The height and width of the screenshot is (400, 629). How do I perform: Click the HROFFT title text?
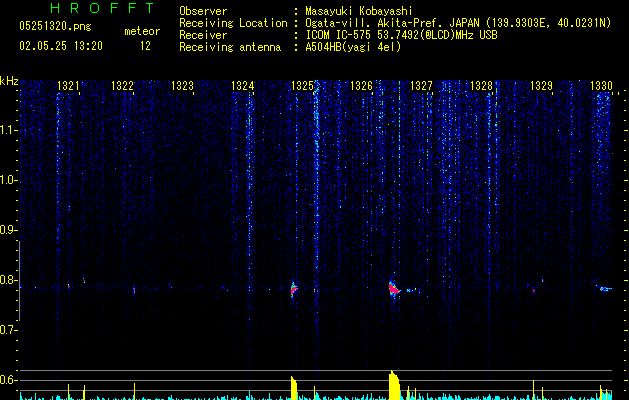tap(103, 8)
